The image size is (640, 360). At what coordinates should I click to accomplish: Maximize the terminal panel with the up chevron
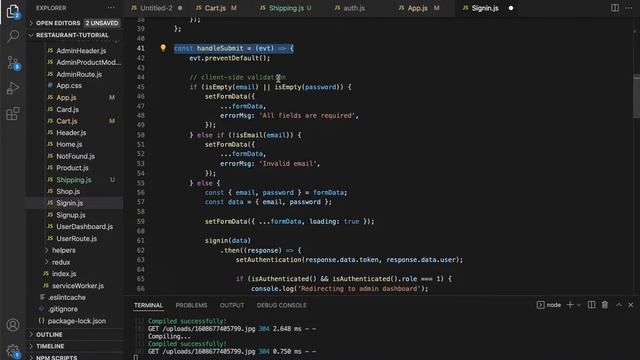click(619, 305)
